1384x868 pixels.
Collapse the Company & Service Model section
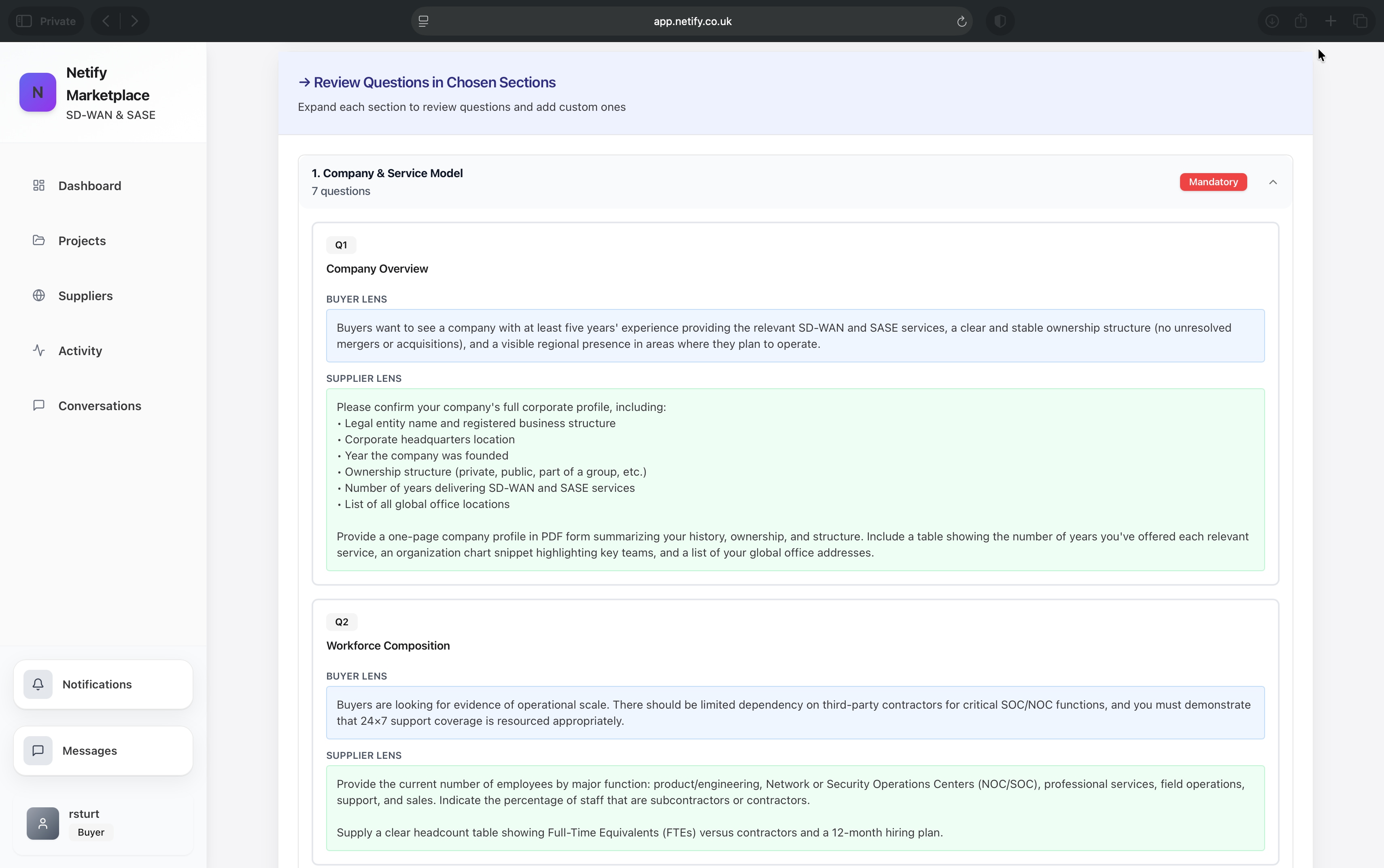[1274, 182]
